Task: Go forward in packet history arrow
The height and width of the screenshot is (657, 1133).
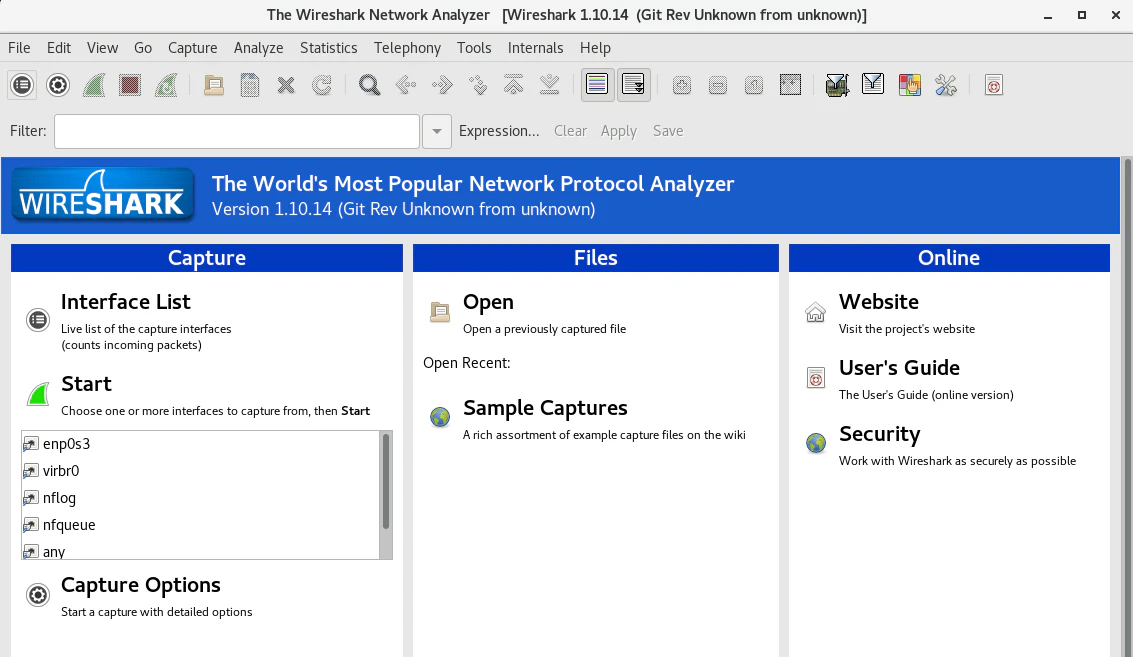Action: coord(441,85)
